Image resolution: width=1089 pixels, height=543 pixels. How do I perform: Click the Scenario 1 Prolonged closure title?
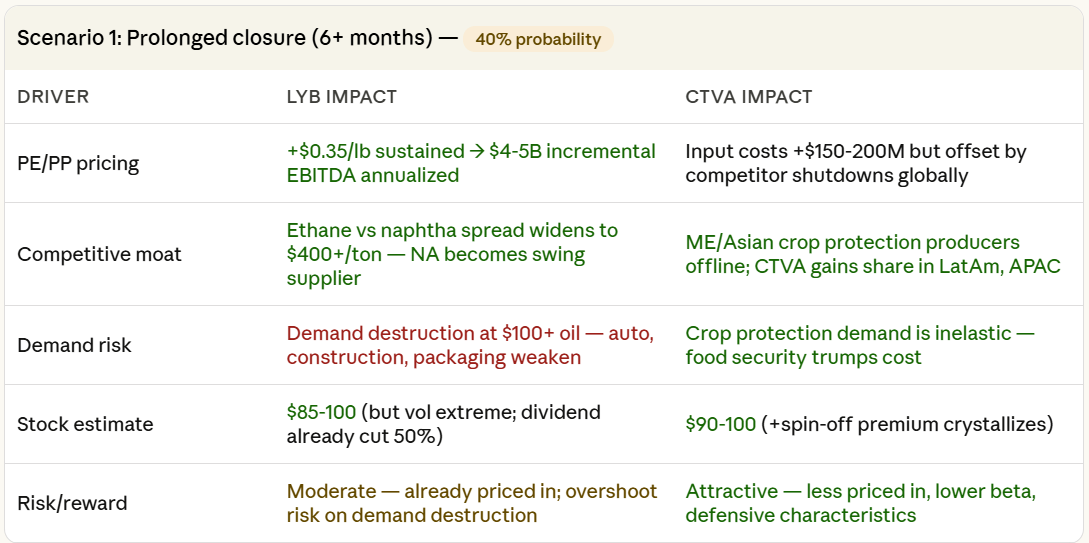(x=227, y=39)
